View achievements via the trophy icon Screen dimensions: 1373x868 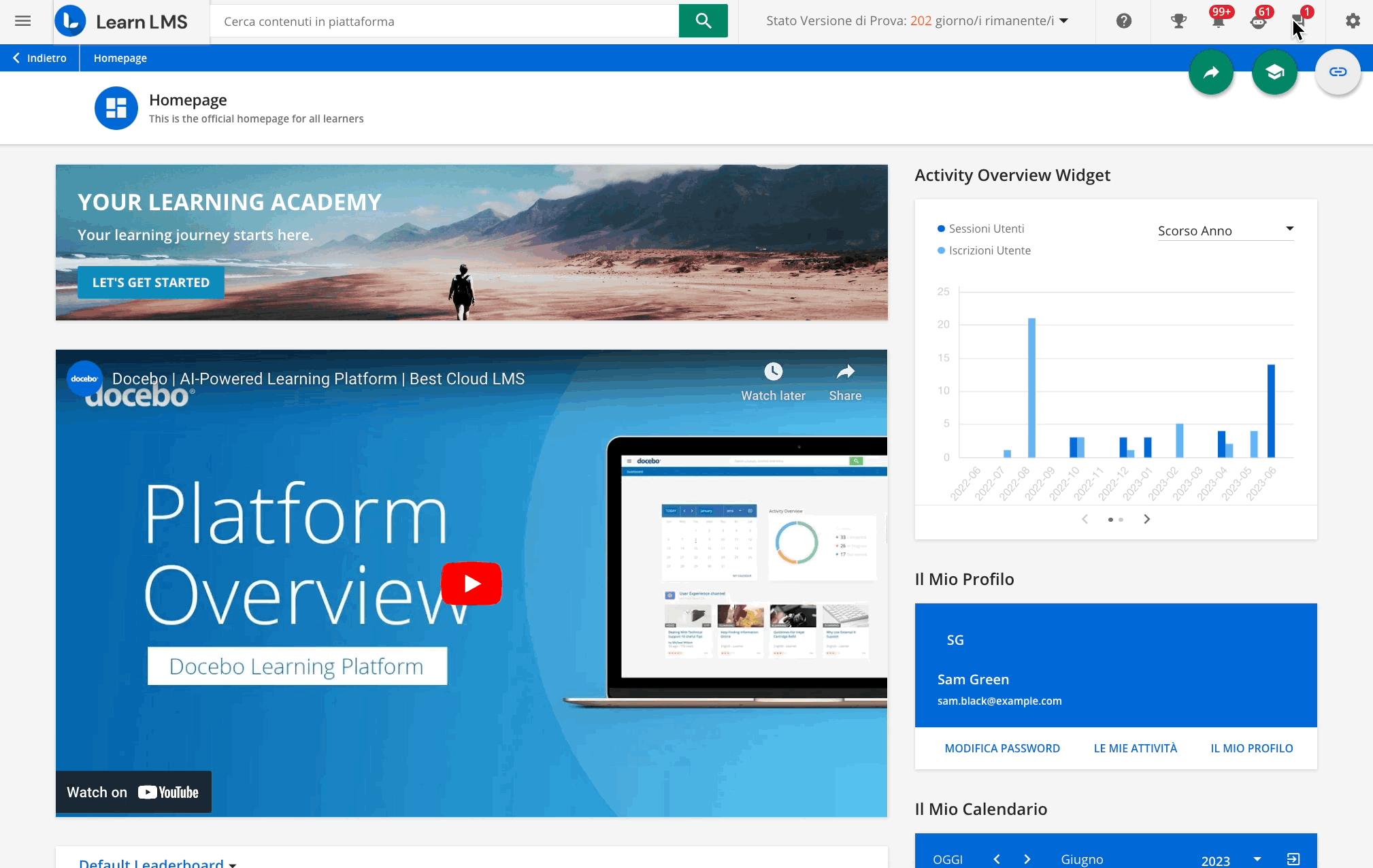[x=1178, y=20]
